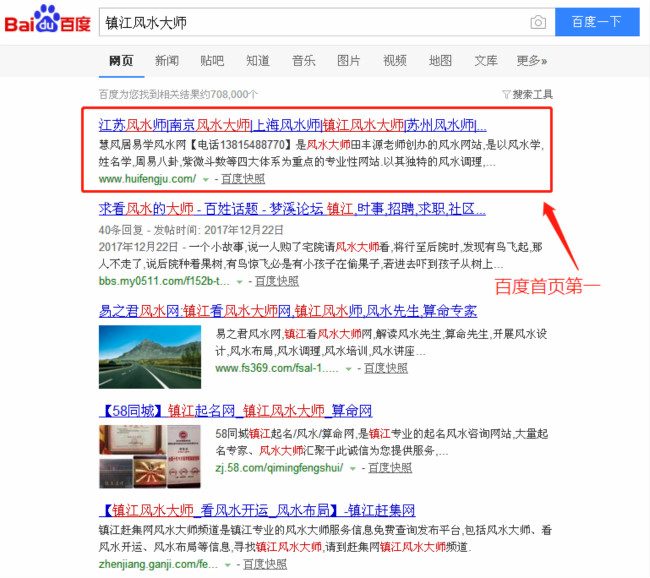Open the 58同城 镇江起名网 result
Screen dimensions: 650x578
(235, 411)
